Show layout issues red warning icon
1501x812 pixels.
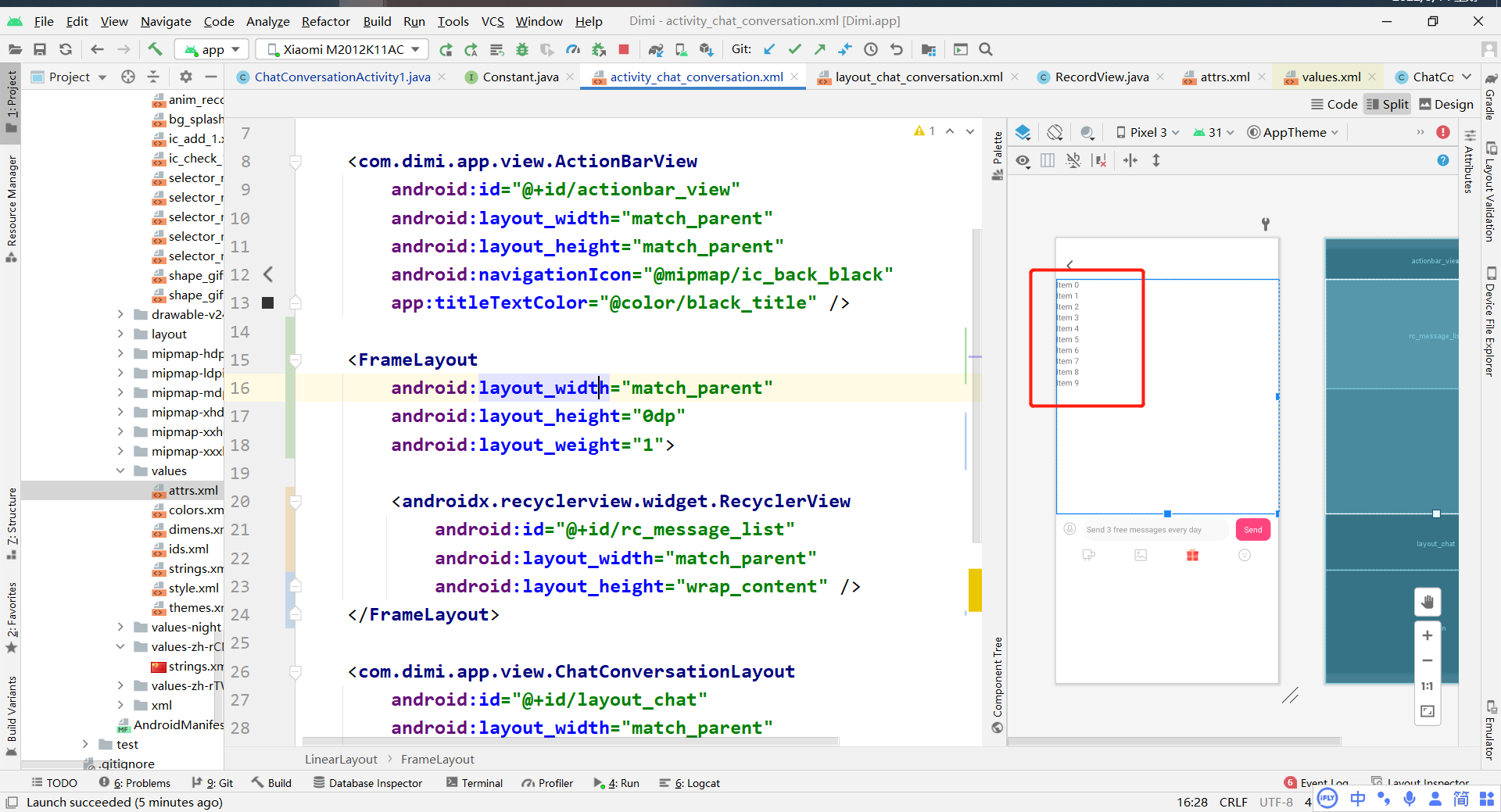click(1443, 132)
